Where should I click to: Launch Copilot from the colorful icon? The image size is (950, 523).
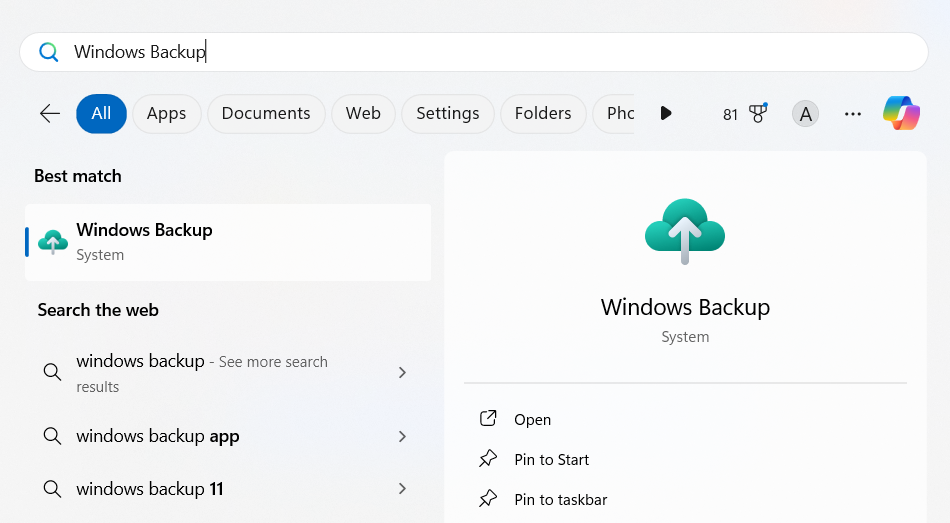click(x=902, y=113)
